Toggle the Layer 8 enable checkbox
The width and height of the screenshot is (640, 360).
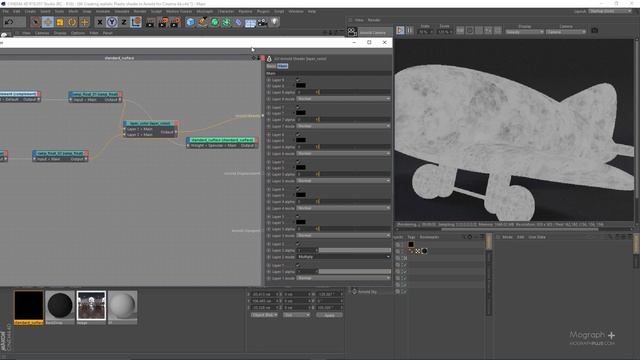pos(298,80)
